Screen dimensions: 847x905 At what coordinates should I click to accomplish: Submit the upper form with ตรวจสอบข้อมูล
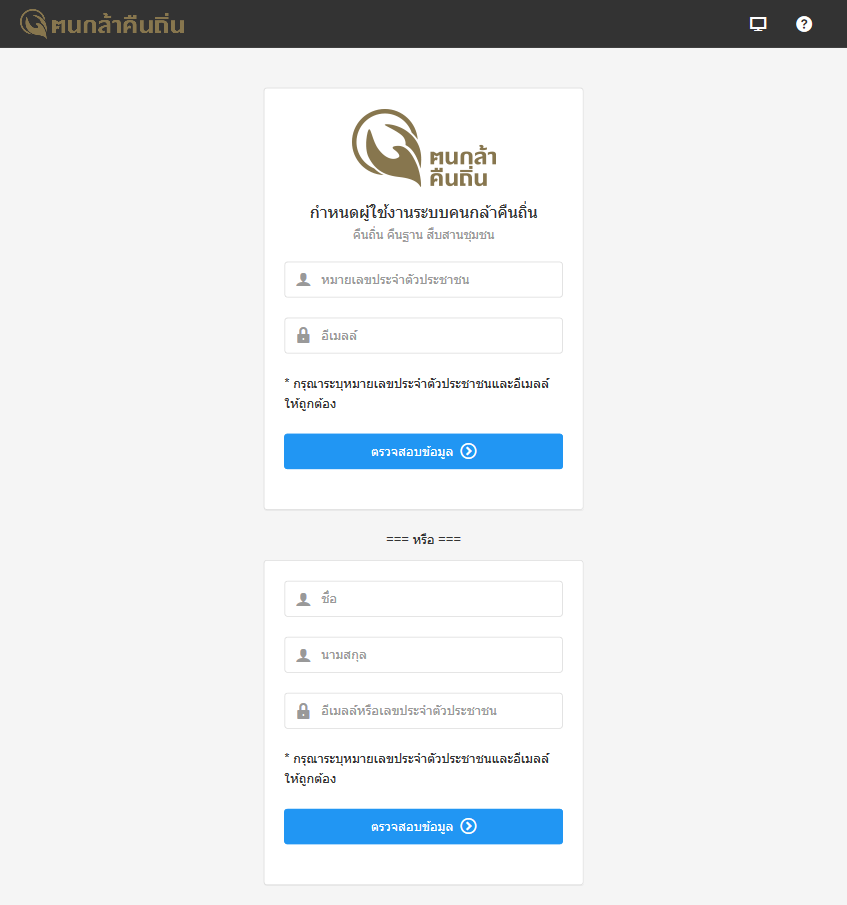[424, 451]
